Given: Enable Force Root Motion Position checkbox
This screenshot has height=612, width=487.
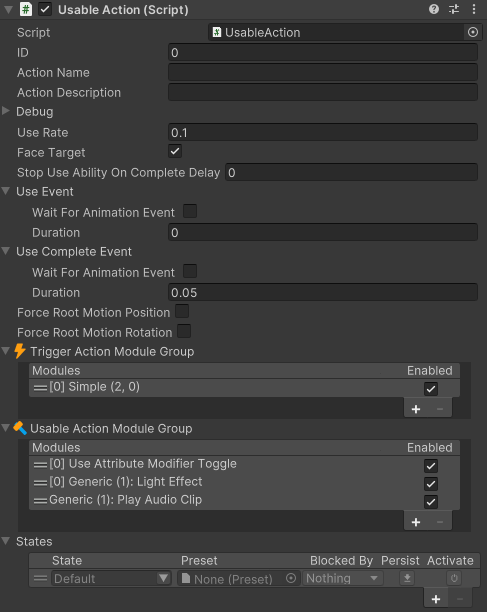Looking at the screenshot, I should pyautogui.click(x=182, y=311).
